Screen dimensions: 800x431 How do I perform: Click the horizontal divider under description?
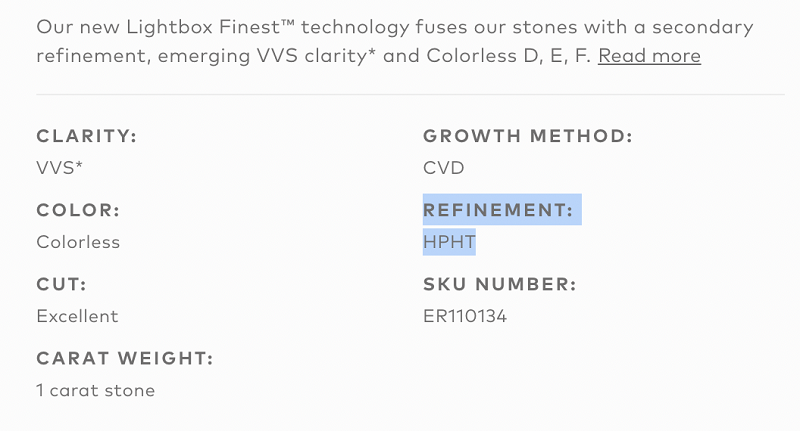pyautogui.click(x=410, y=94)
